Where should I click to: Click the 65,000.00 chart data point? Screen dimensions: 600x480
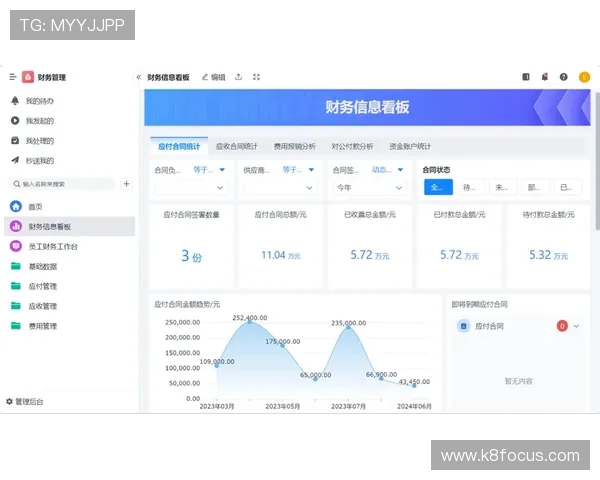coord(315,379)
